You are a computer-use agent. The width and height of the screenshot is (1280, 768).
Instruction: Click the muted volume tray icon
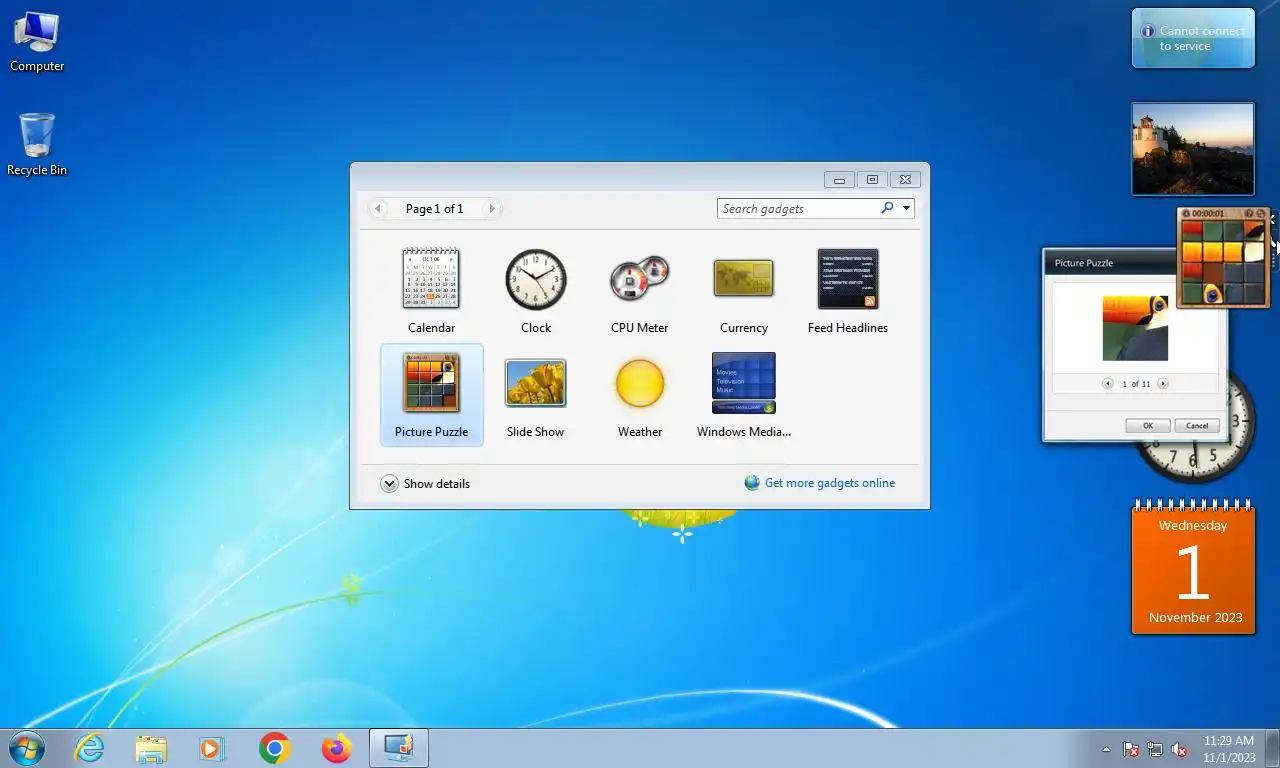[1179, 749]
